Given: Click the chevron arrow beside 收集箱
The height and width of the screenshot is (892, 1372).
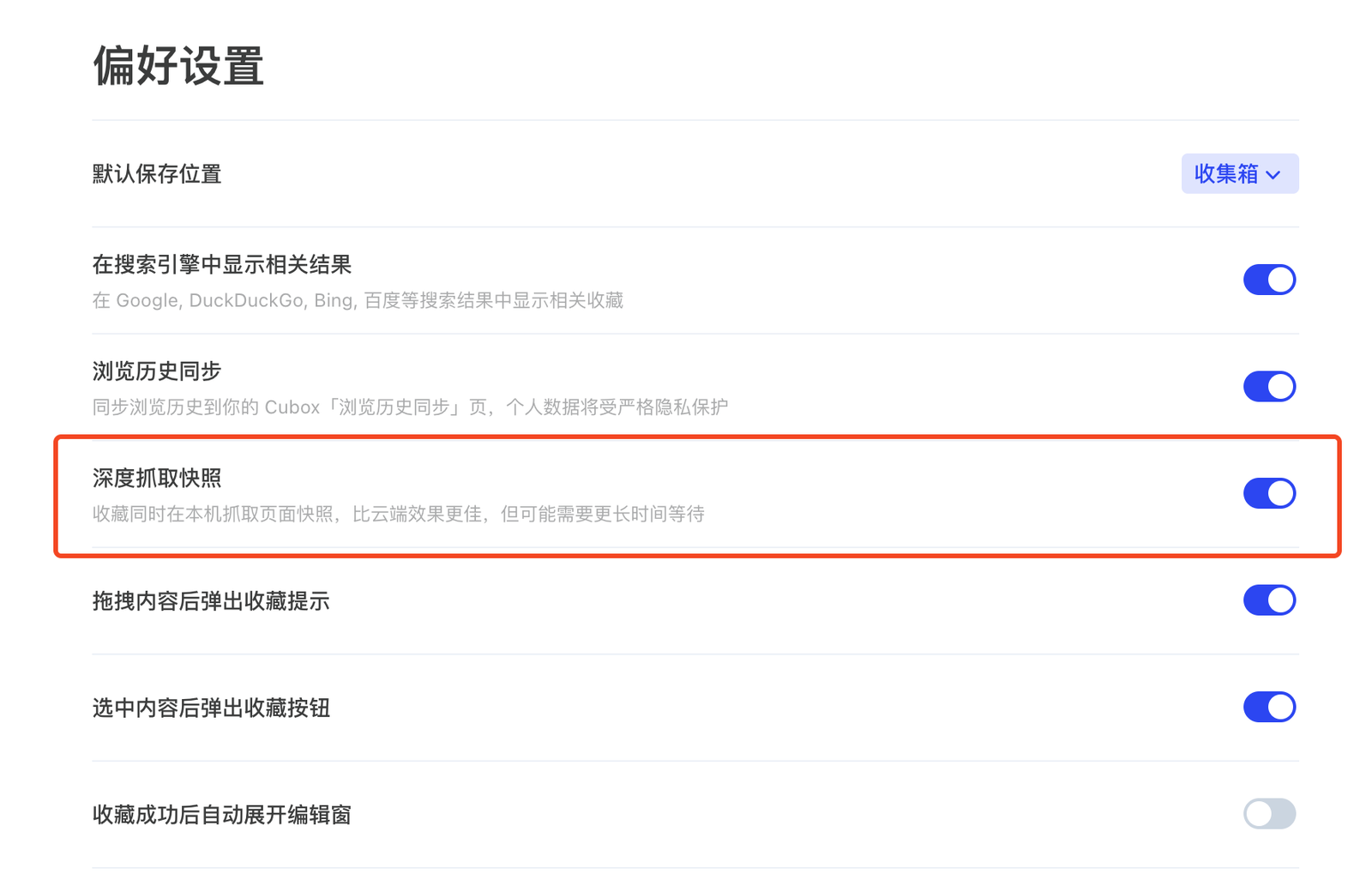Looking at the screenshot, I should (x=1273, y=175).
